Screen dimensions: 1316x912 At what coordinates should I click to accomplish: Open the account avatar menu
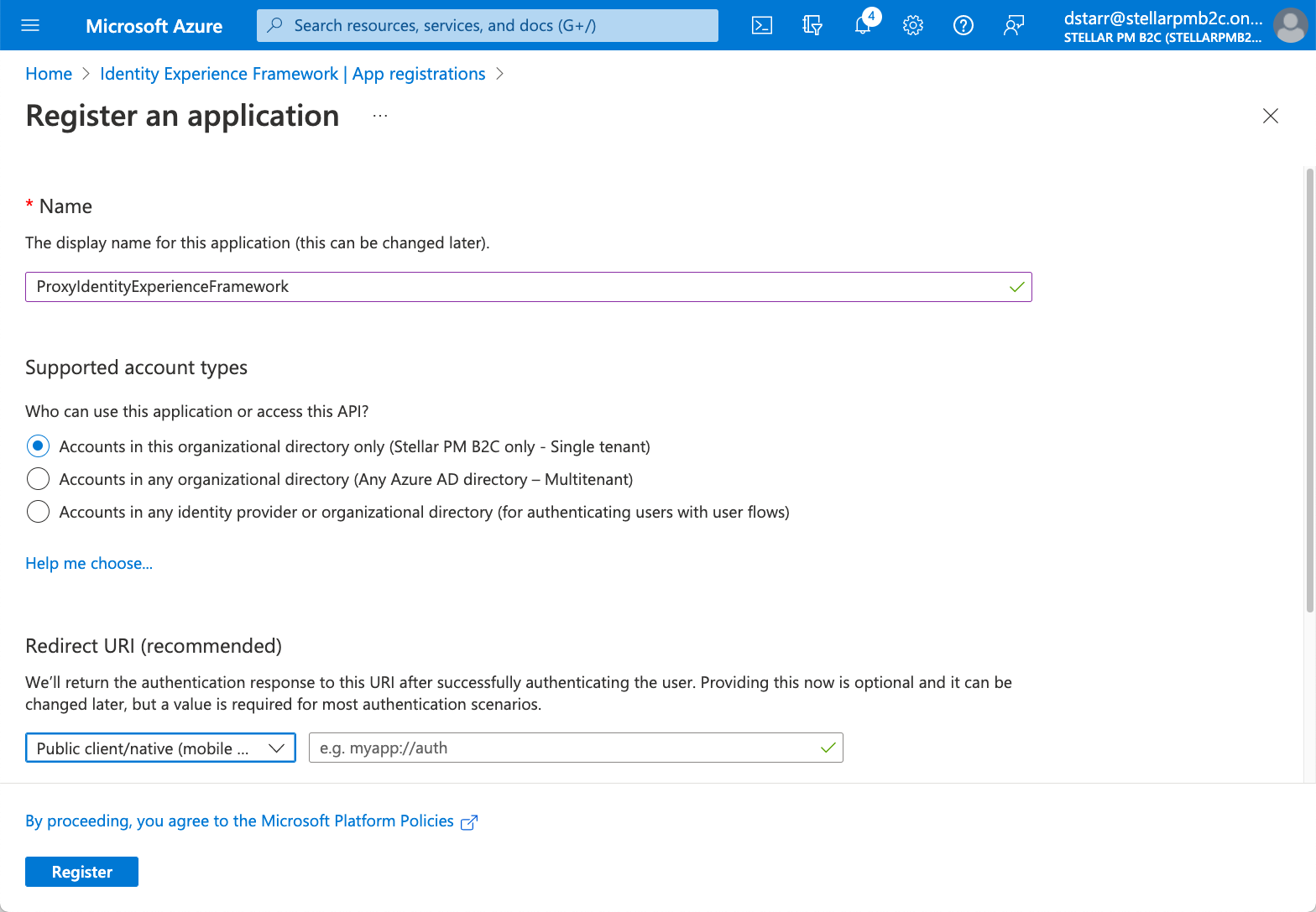(x=1290, y=25)
